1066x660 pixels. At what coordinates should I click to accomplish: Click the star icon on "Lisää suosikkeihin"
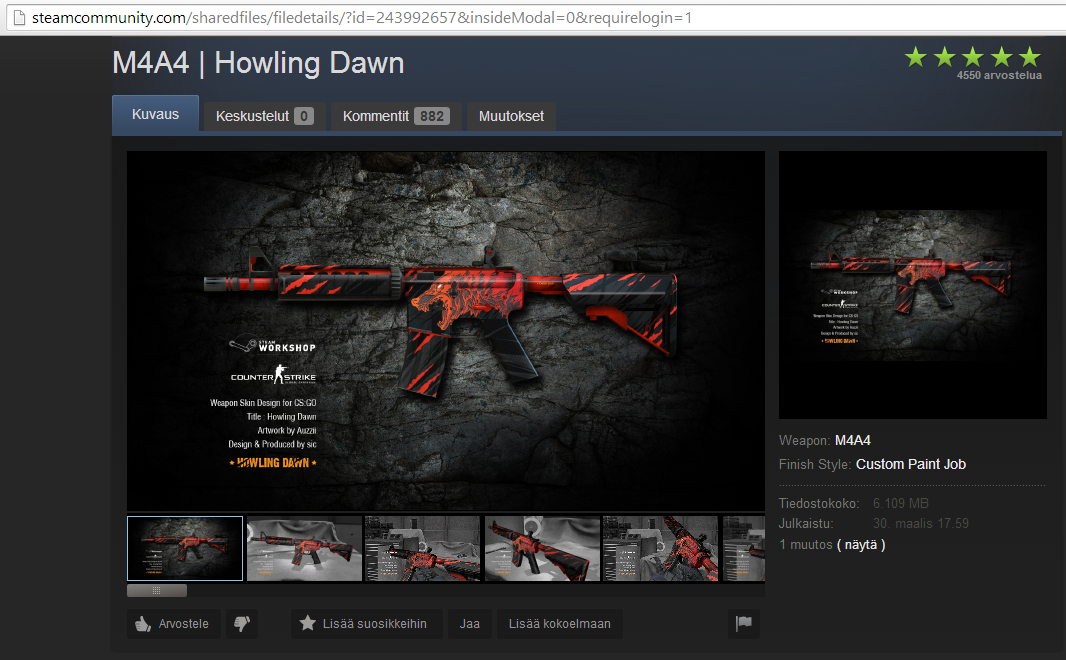coord(307,623)
